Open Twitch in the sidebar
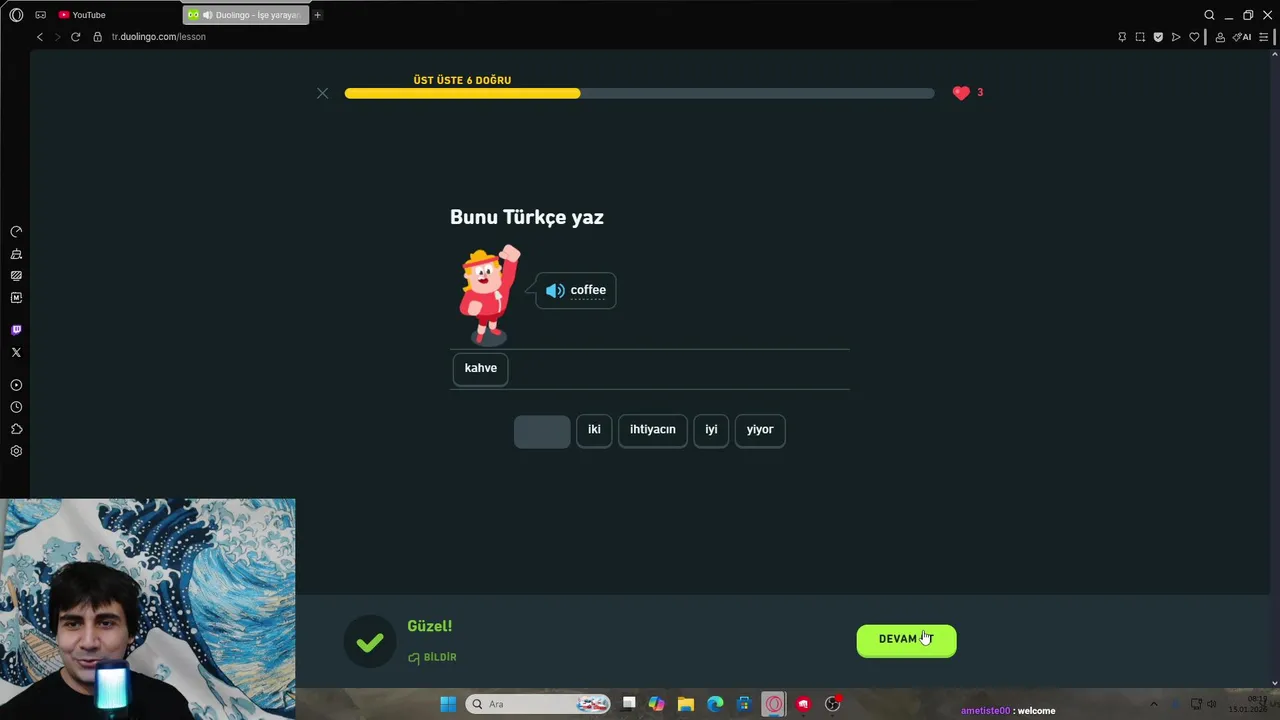1280x720 pixels. coord(16,330)
